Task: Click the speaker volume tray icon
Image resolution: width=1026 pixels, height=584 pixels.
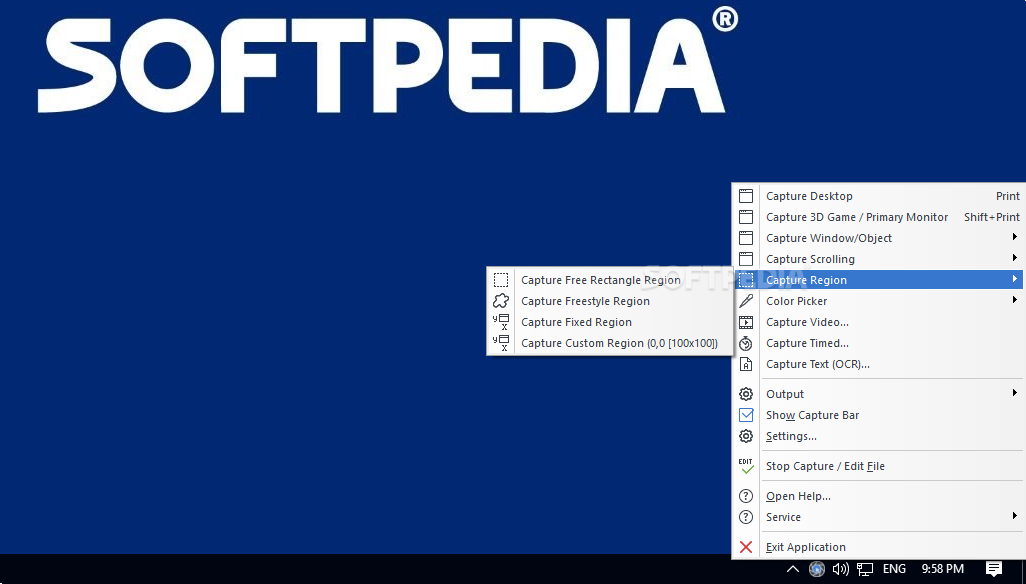Action: click(x=841, y=569)
